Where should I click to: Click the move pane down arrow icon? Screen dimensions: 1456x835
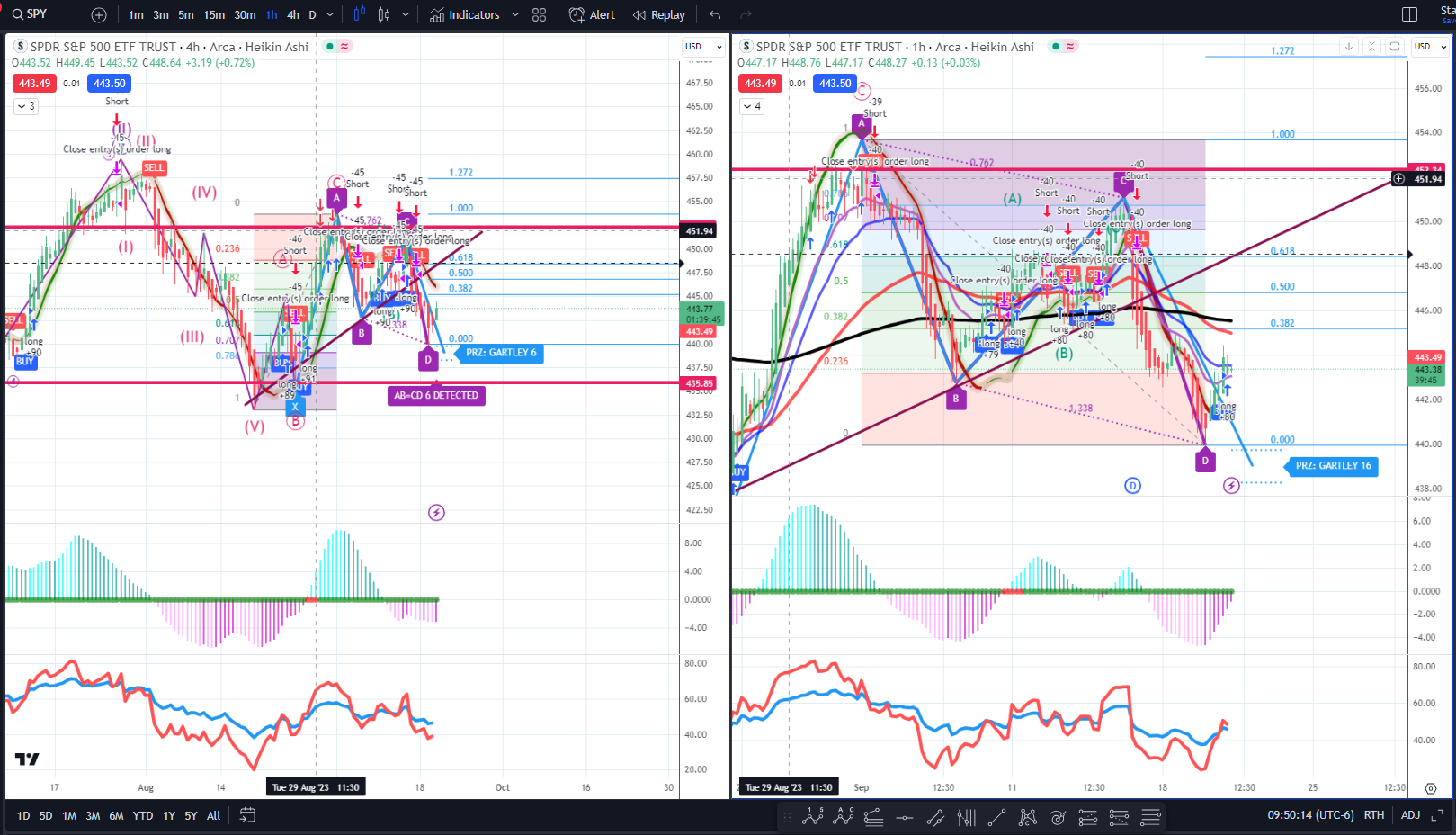tap(1348, 47)
